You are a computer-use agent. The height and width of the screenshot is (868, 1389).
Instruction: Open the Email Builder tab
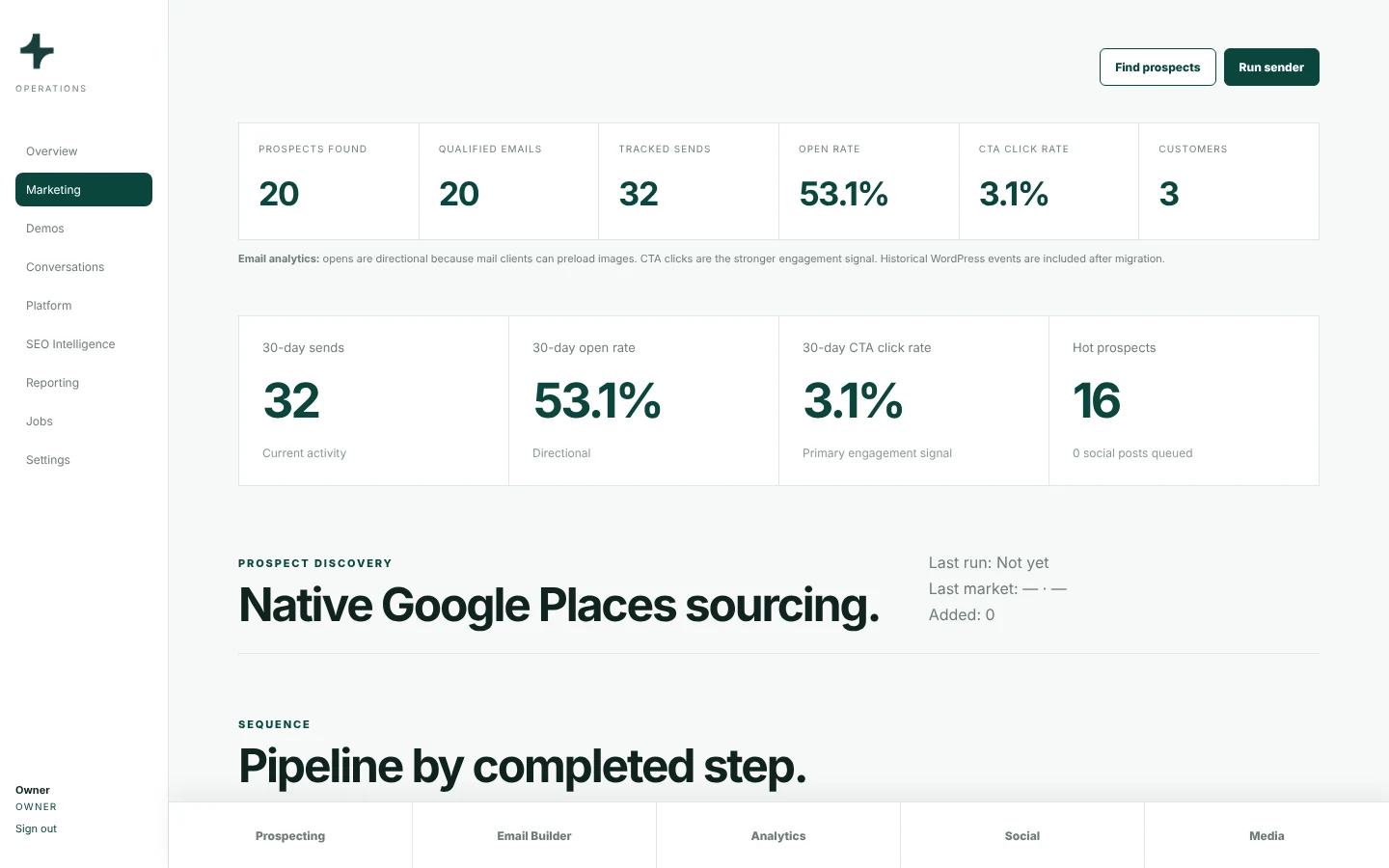[x=534, y=836]
